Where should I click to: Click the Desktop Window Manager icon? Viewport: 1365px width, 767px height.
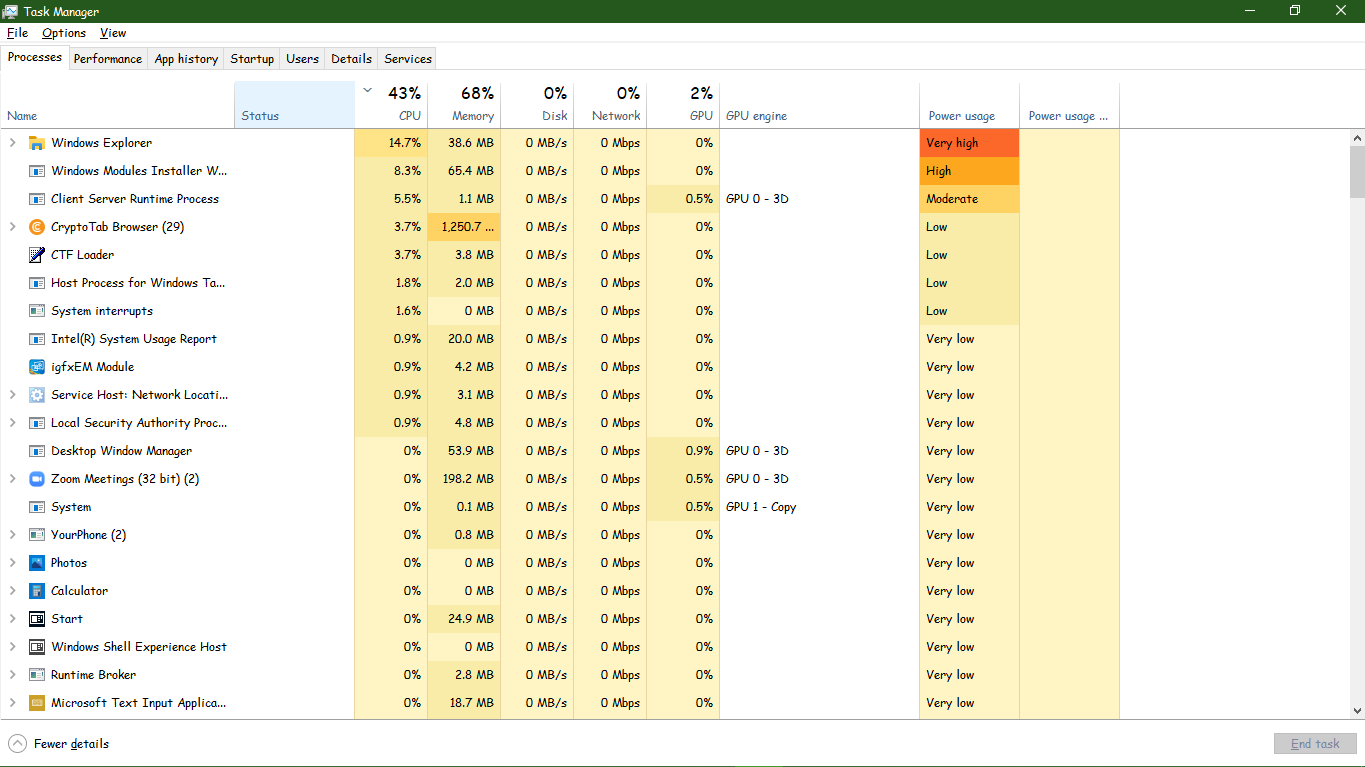37,451
